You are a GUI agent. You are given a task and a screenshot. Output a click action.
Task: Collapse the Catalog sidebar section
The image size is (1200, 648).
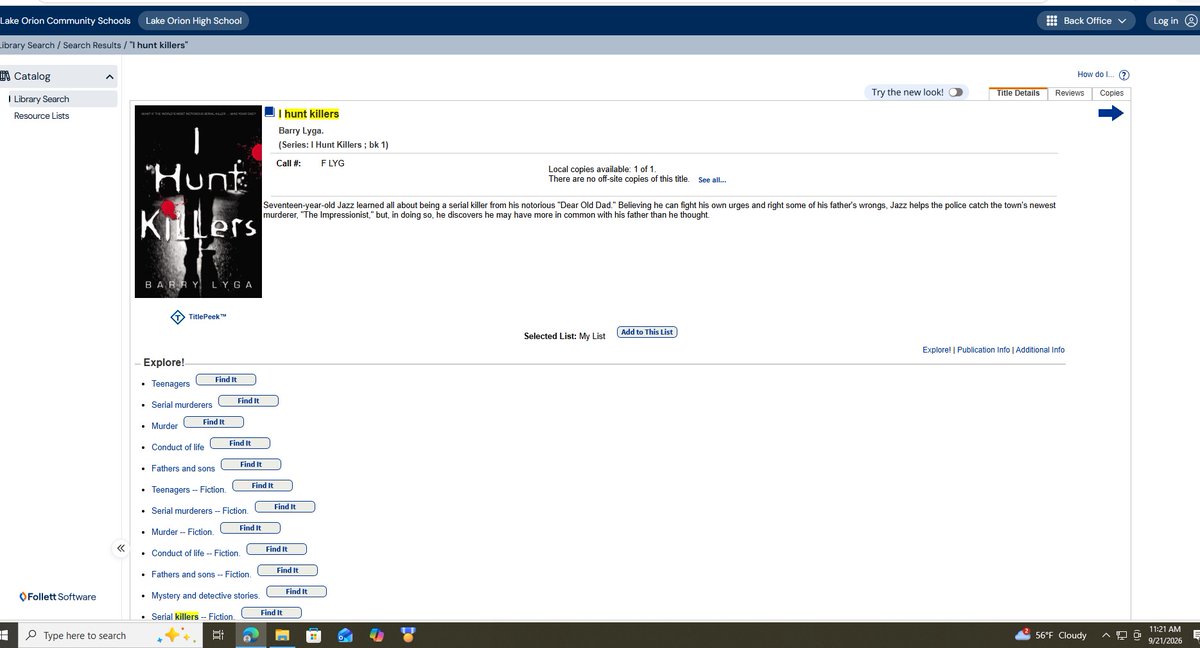[x=109, y=77]
